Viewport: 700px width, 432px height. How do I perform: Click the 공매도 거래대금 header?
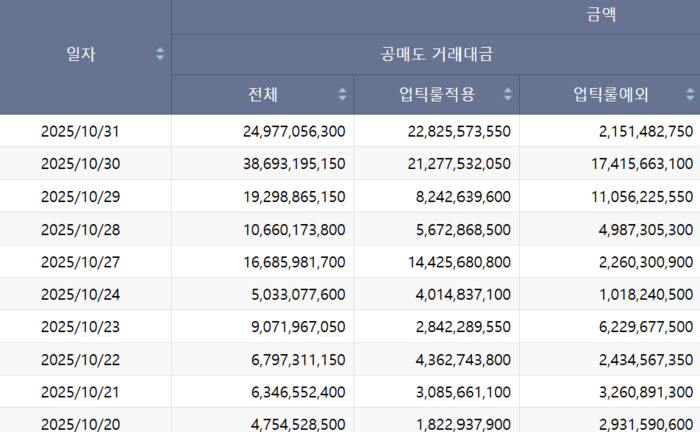click(x=437, y=54)
